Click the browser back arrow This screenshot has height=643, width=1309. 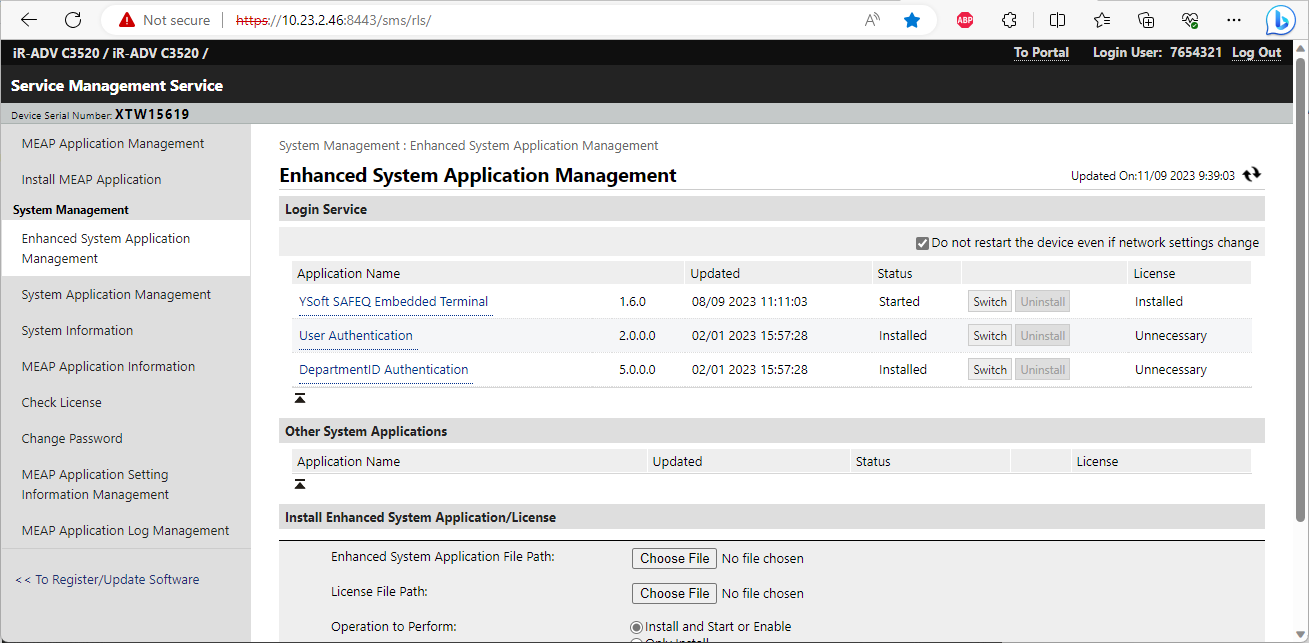point(29,20)
